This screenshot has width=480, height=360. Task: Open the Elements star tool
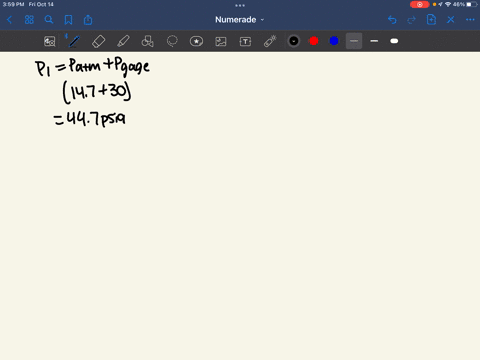pyautogui.click(x=196, y=41)
